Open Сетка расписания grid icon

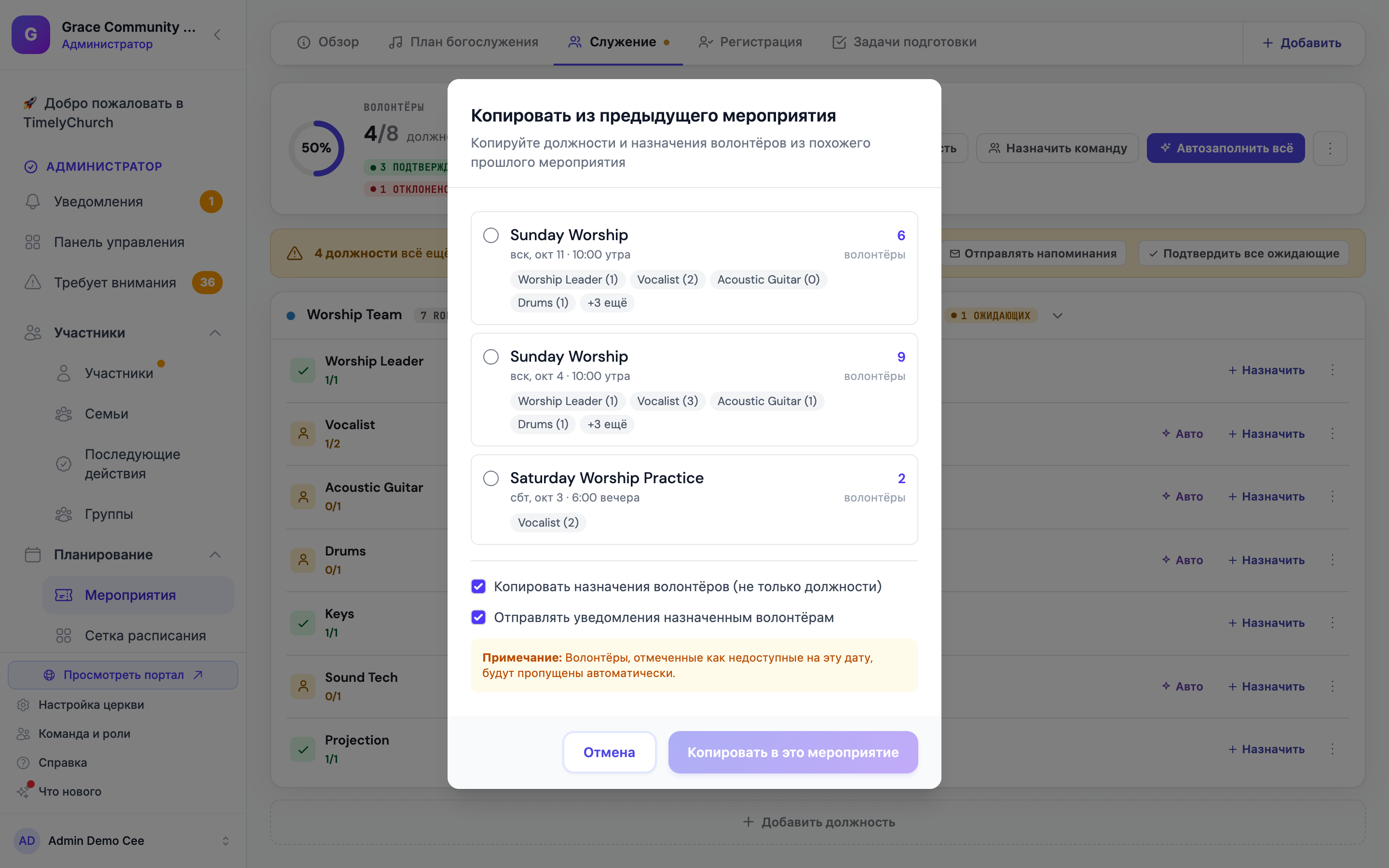pyautogui.click(x=64, y=636)
